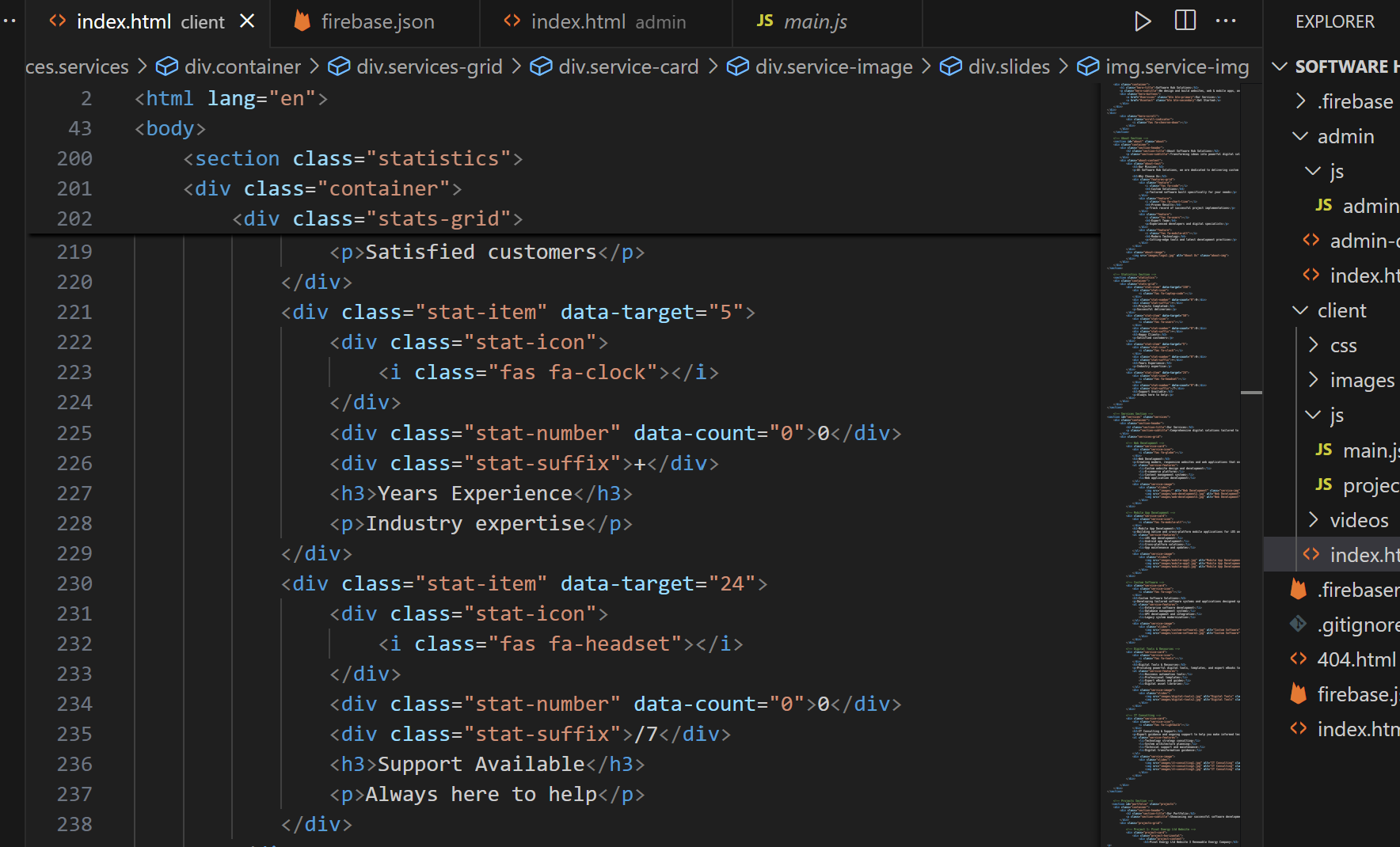Click "Years Experience" heading on line 227
The width and height of the screenshot is (1400, 847).
click(475, 493)
